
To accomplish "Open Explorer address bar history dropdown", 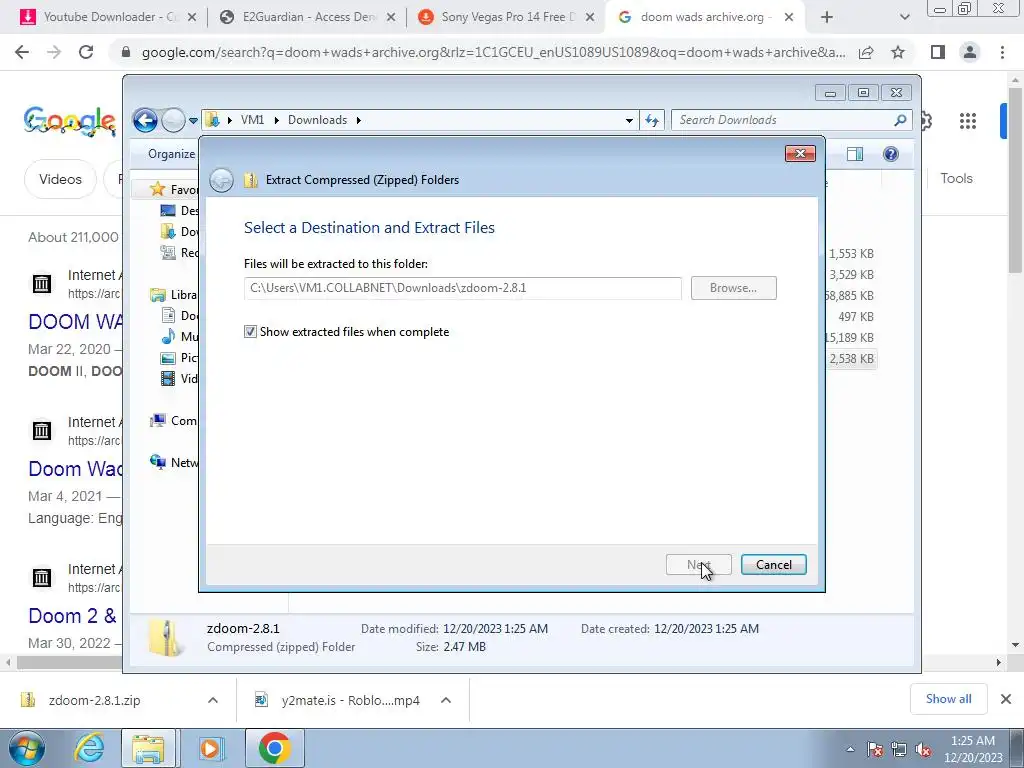I will (629, 120).
